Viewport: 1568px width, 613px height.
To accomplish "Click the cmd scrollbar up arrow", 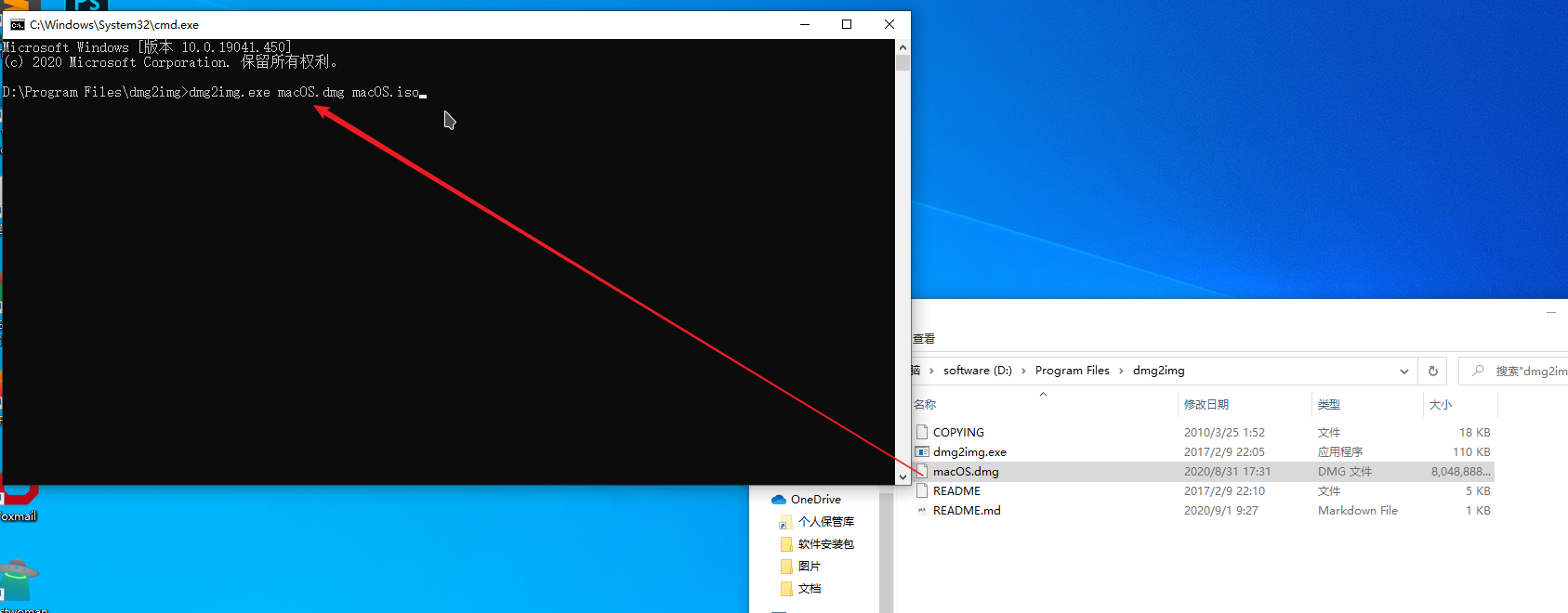I will 903,46.
